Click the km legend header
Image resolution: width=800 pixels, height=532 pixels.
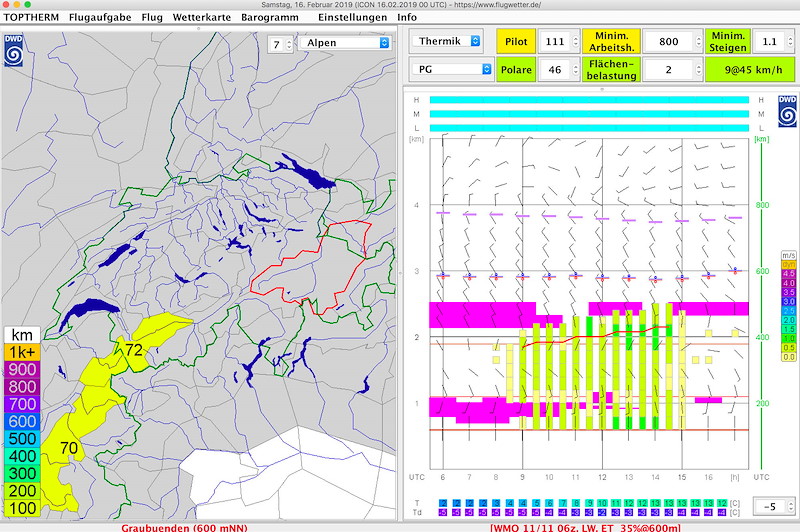[x=22, y=335]
